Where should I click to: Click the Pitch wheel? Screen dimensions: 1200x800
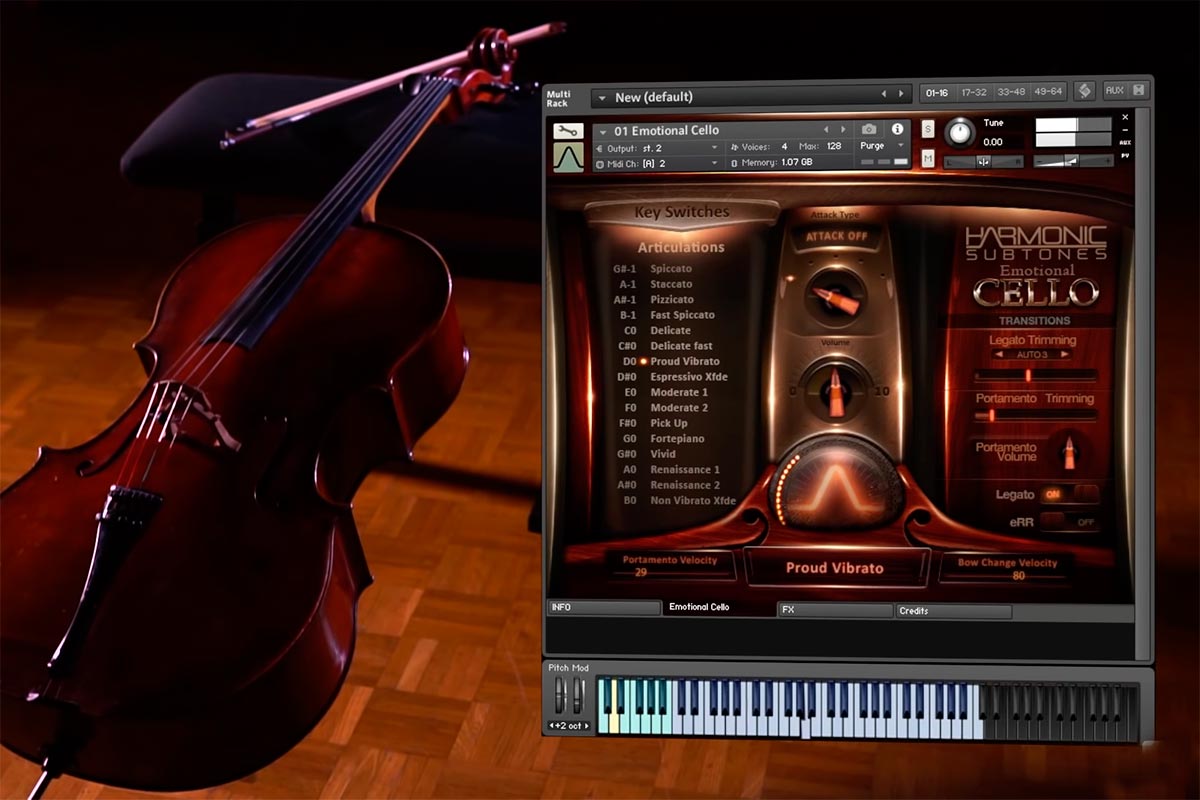tap(560, 696)
